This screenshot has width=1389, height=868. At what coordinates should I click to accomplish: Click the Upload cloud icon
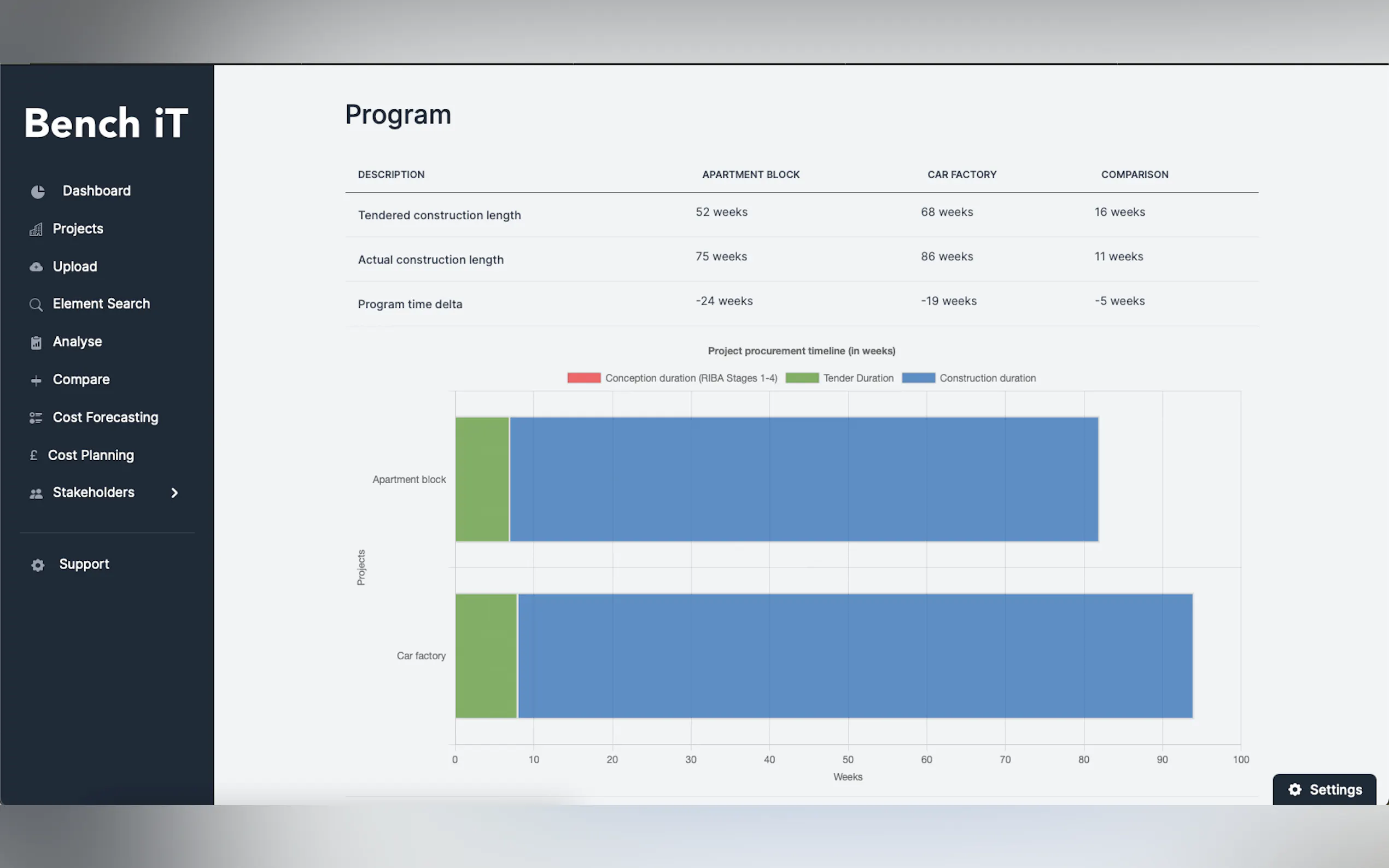pyautogui.click(x=36, y=267)
